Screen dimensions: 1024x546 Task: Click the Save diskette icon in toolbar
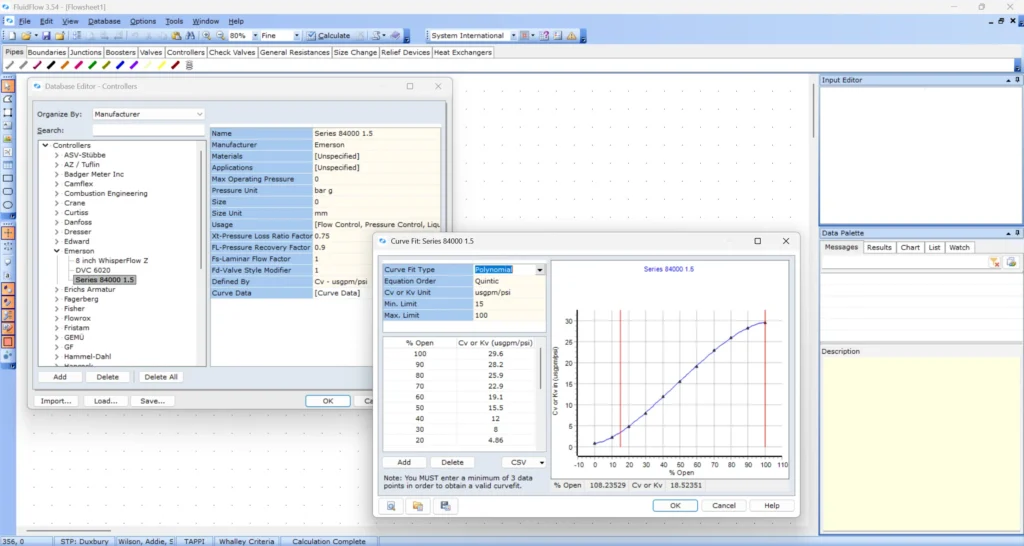[46, 36]
